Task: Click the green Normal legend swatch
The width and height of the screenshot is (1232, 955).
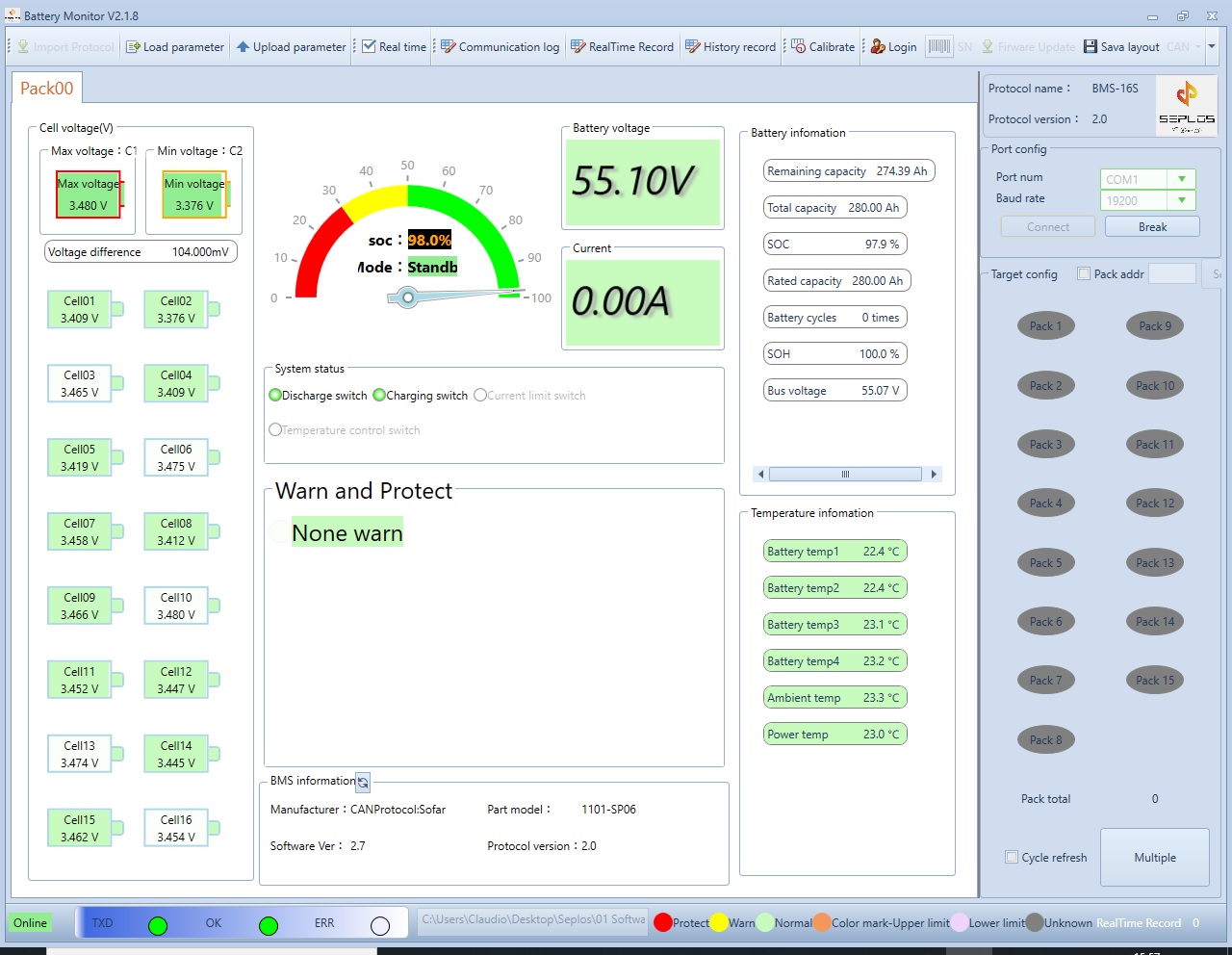Action: [x=765, y=922]
